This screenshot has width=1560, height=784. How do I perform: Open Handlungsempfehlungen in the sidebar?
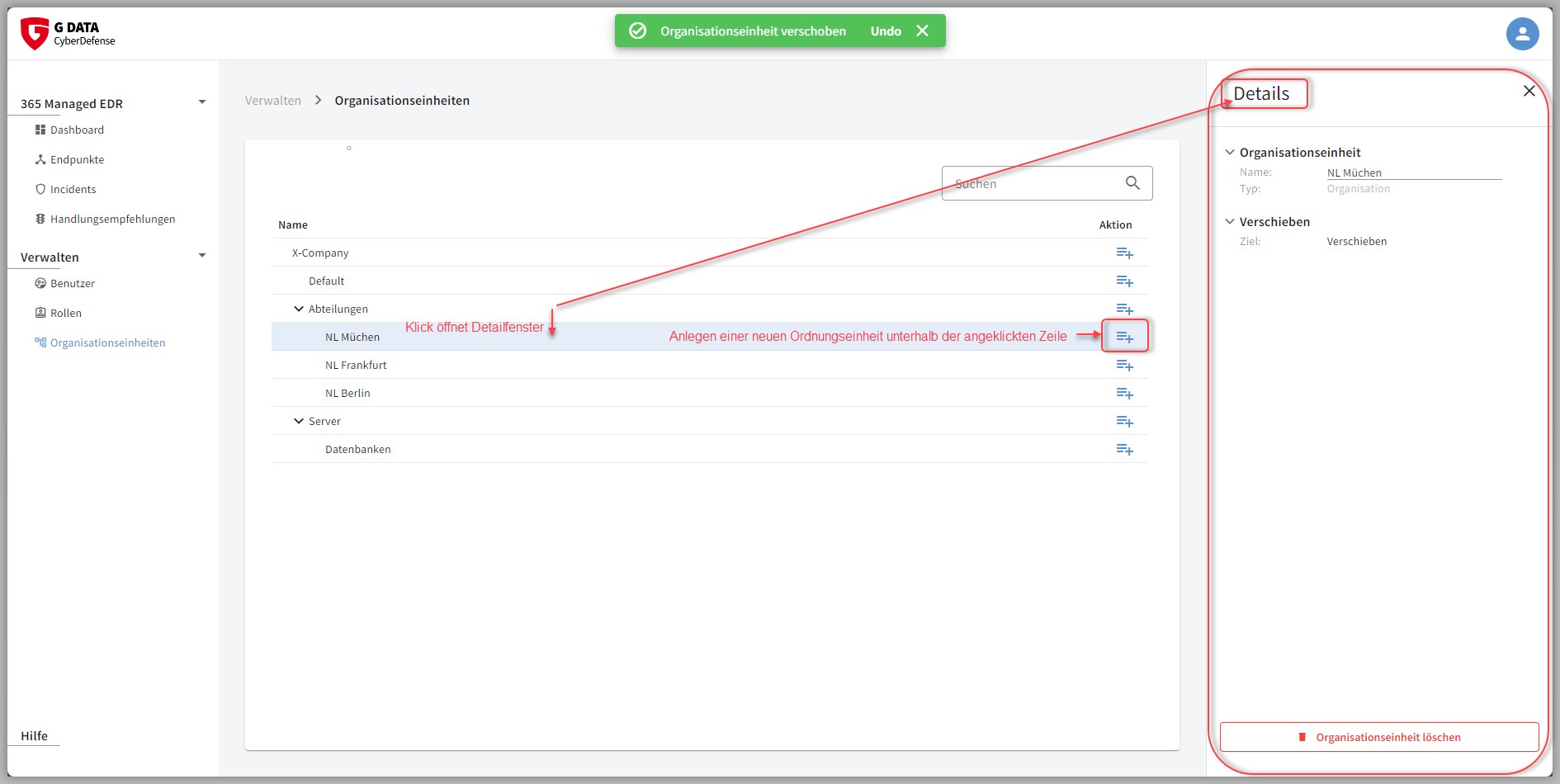click(x=112, y=219)
